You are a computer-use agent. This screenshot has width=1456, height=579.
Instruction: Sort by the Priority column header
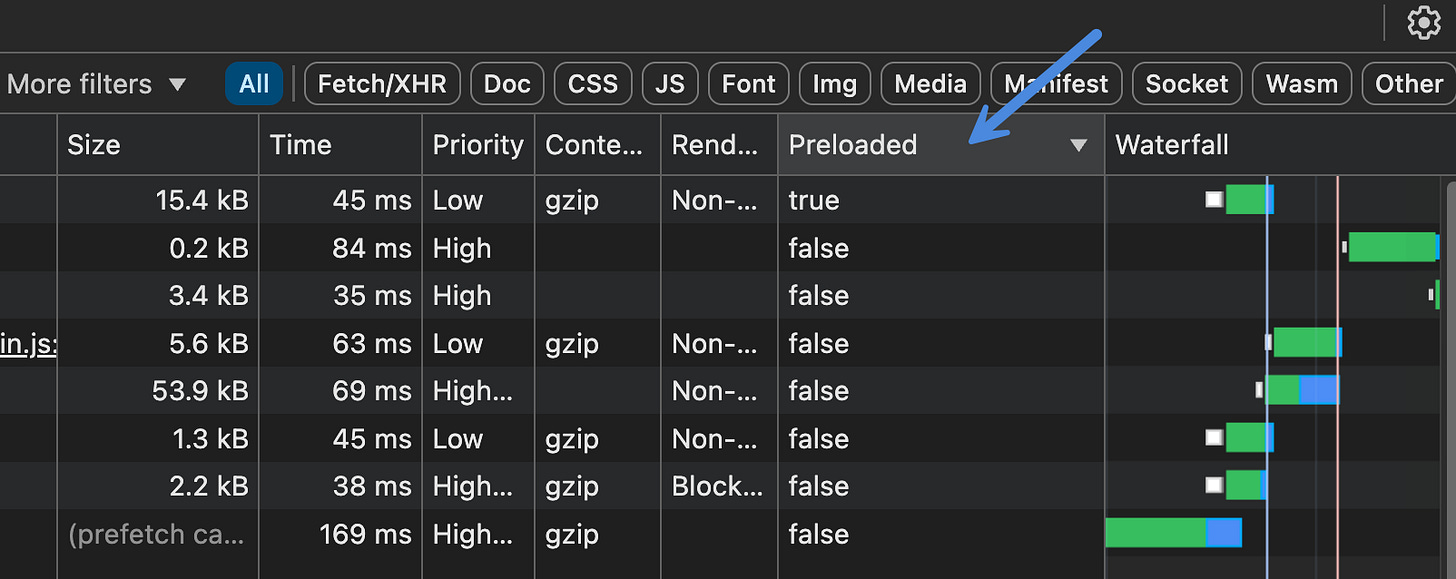pos(479,145)
